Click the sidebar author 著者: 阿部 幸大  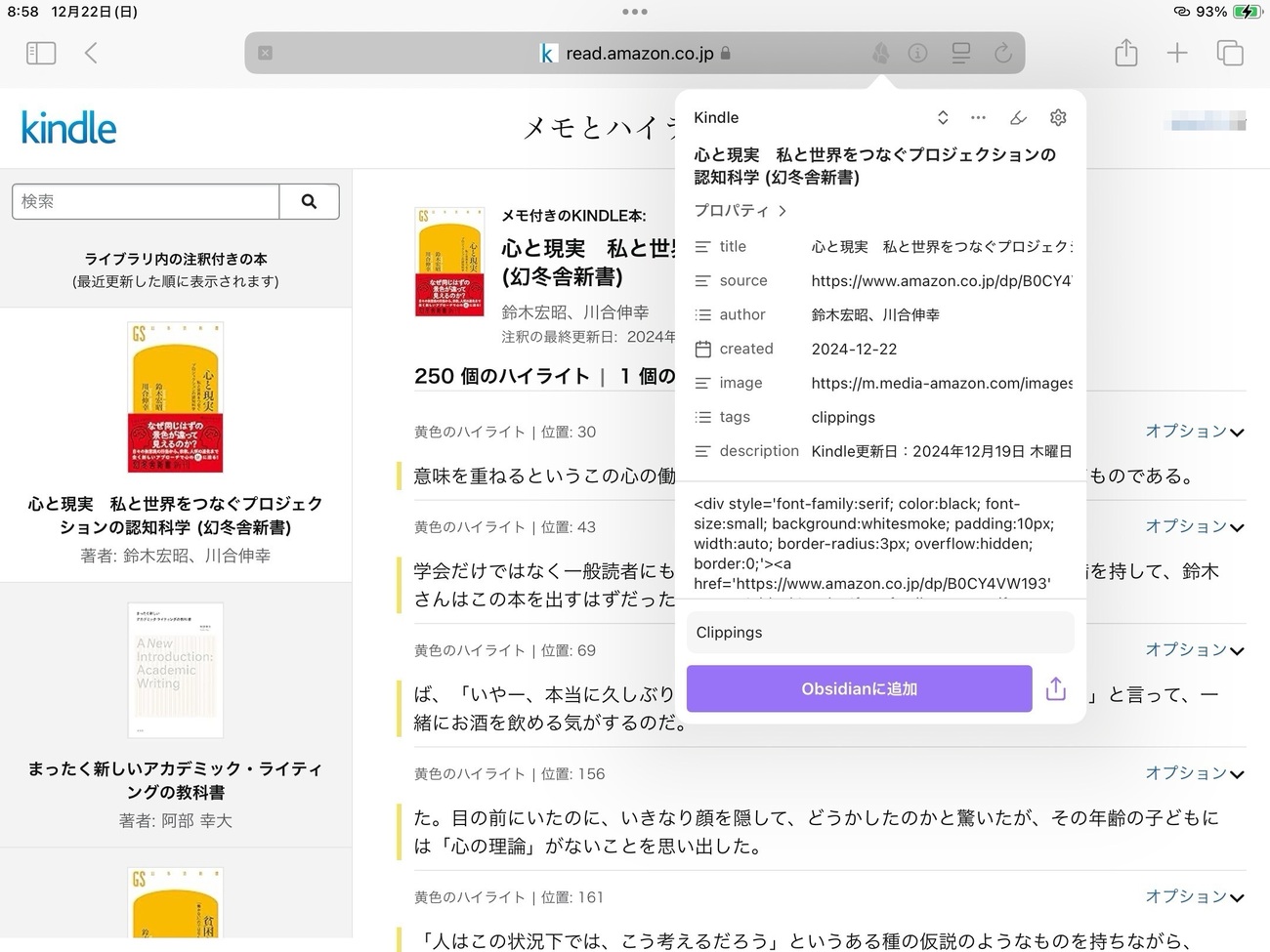[x=176, y=820]
